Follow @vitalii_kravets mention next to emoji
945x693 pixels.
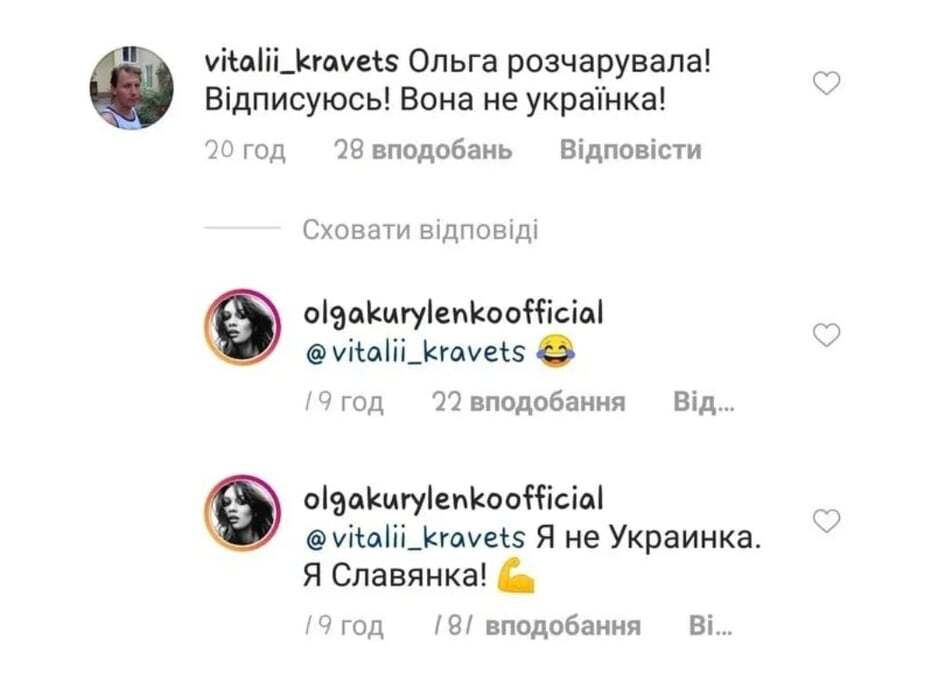[x=415, y=352]
